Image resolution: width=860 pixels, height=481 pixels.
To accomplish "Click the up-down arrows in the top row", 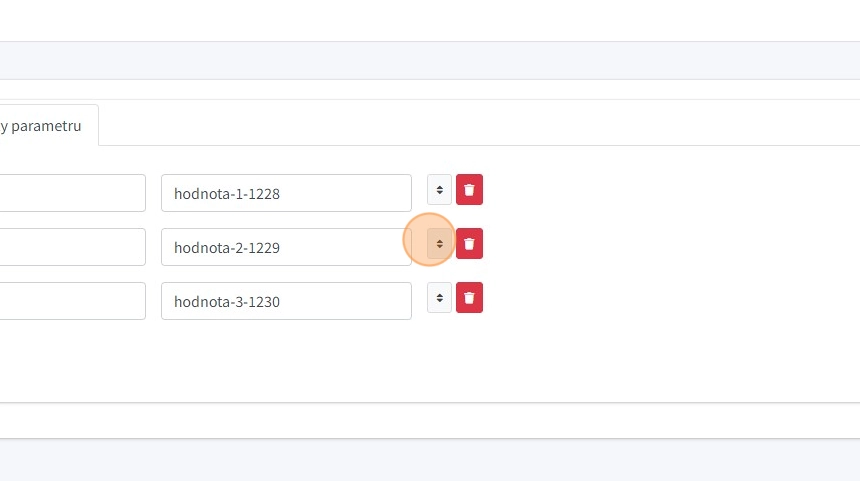I will (x=439, y=190).
